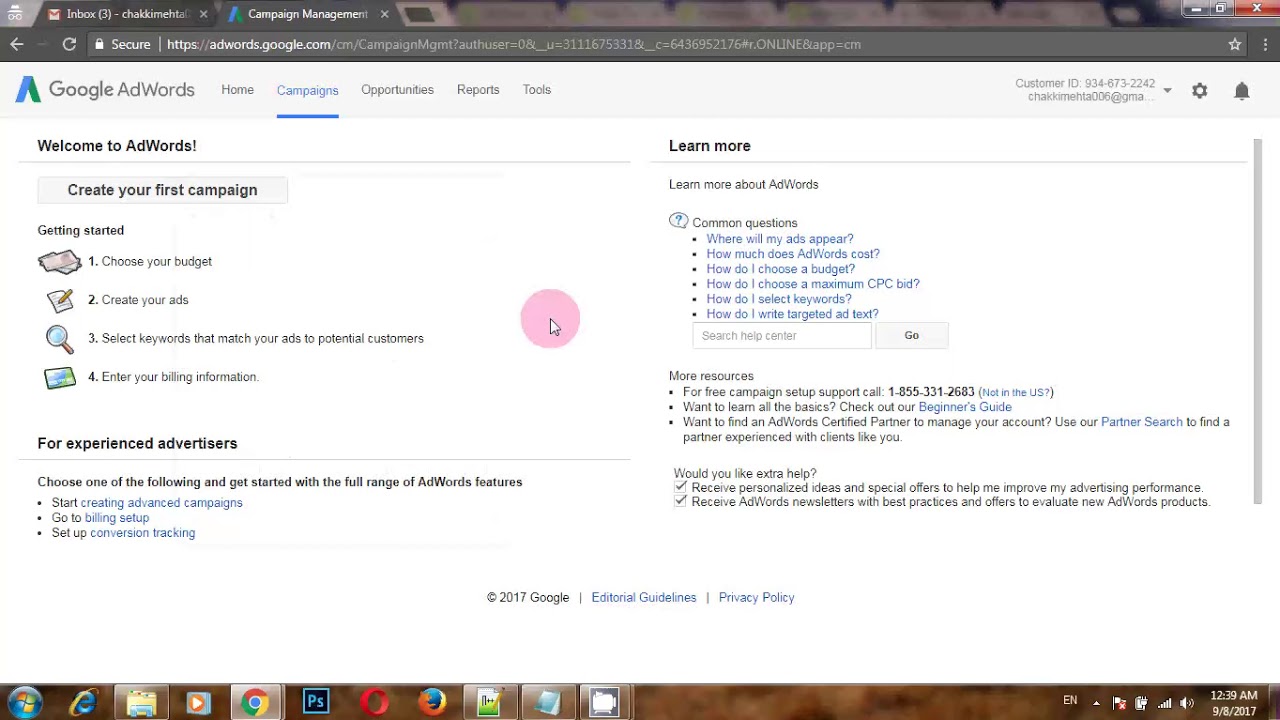Open How do I choose a budget link

pos(781,269)
